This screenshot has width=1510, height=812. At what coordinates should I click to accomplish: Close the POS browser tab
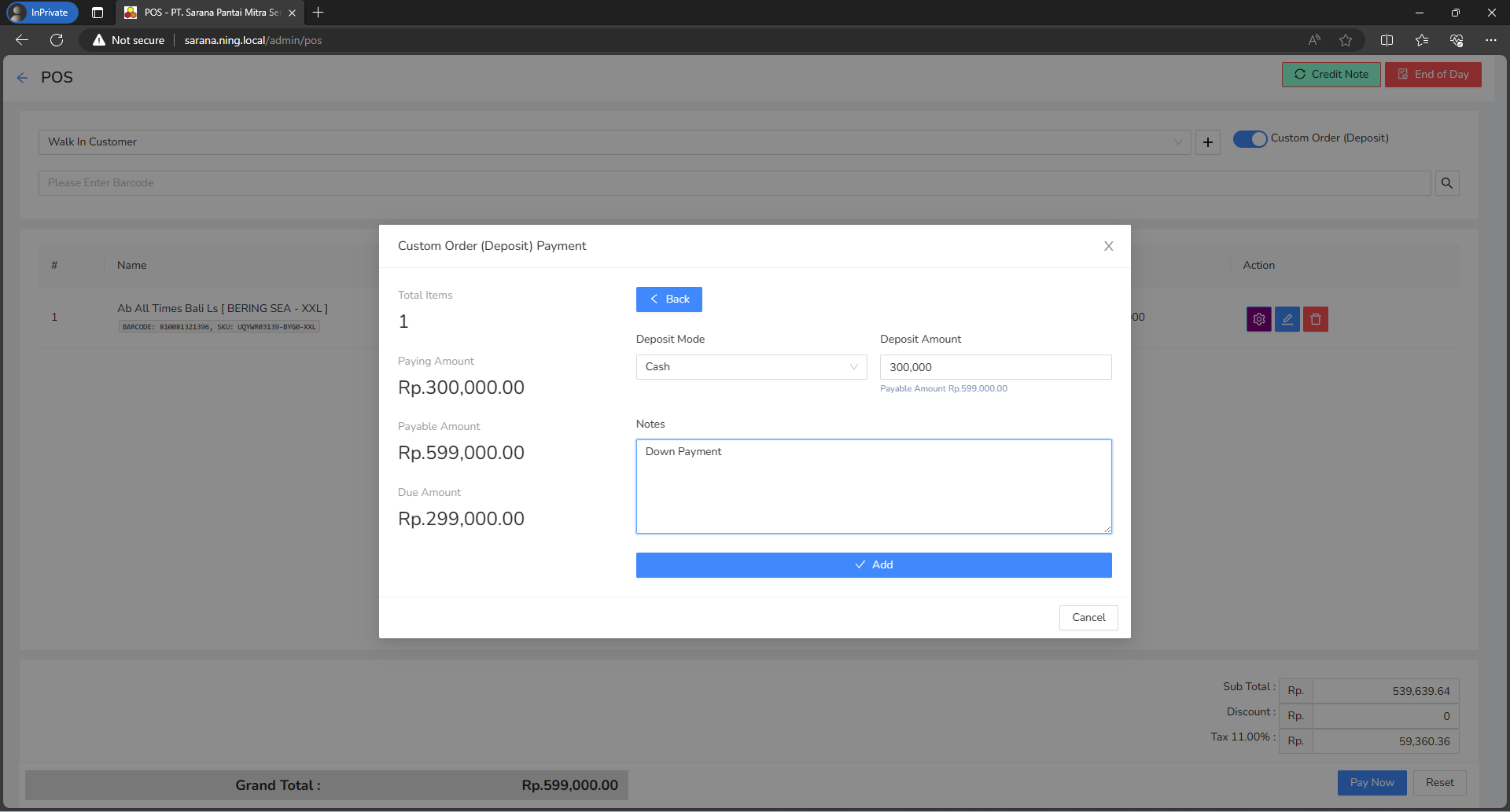(292, 13)
